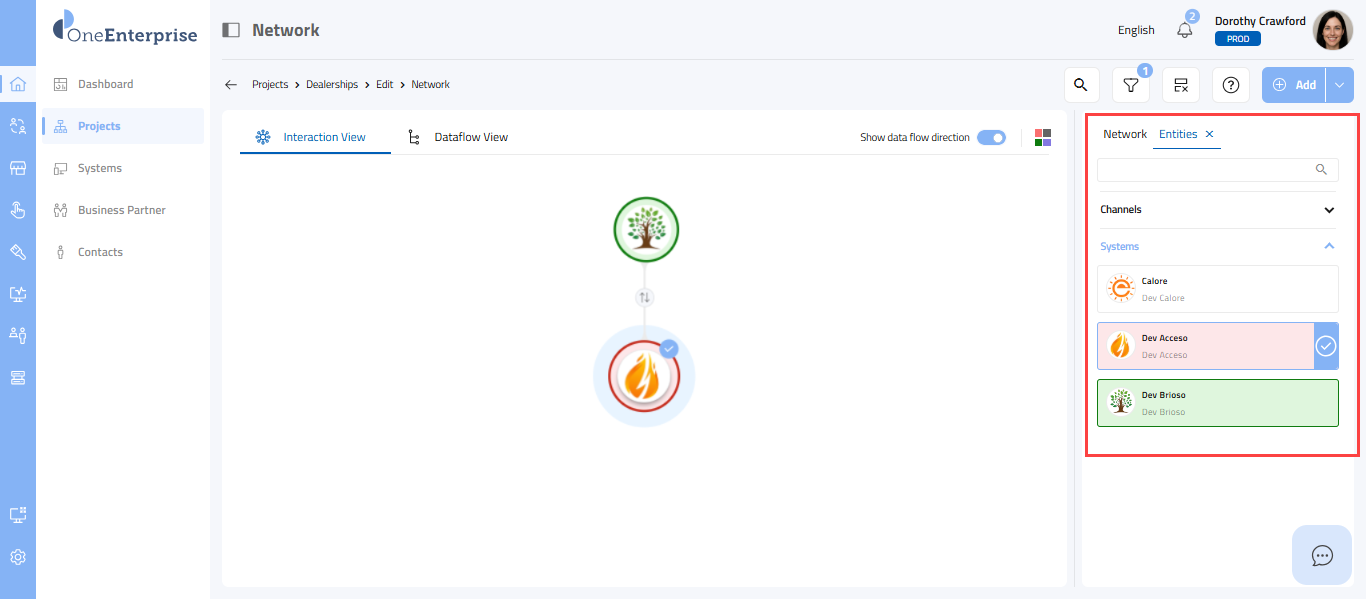Image resolution: width=1366 pixels, height=599 pixels.
Task: Click the back arrow before breadcrumbs
Action: (231, 85)
